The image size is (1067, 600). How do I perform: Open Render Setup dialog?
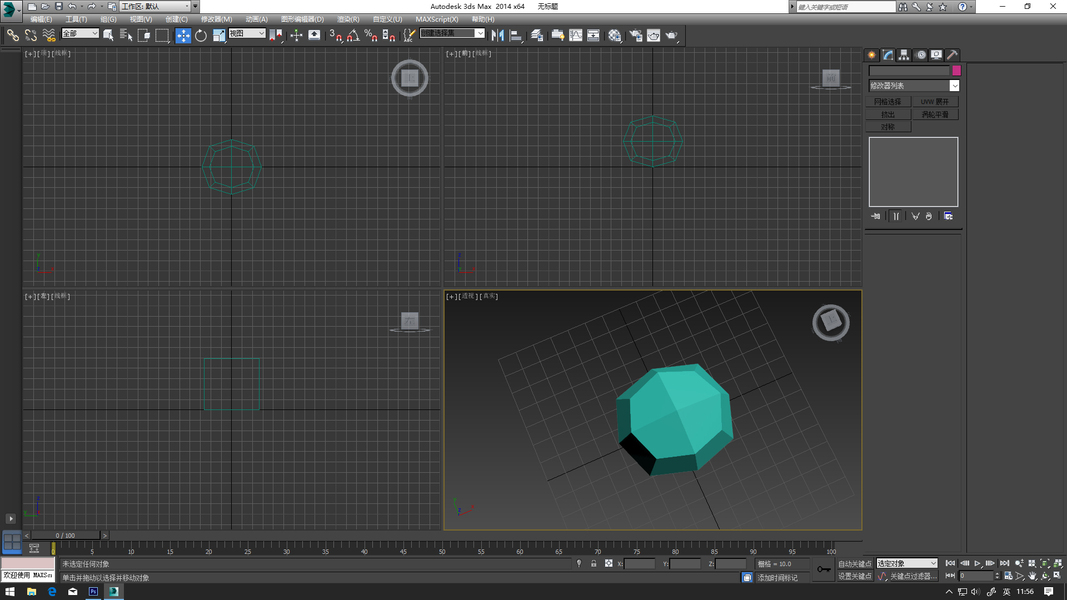tap(636, 35)
